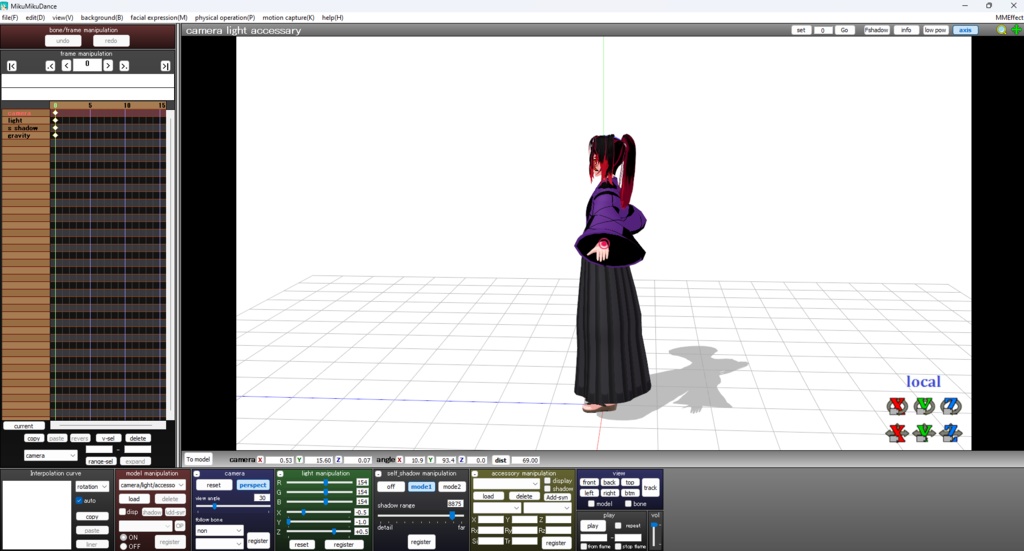1024x551 pixels.
Task: Click the local Y-axis rotate icon
Action: [924, 406]
